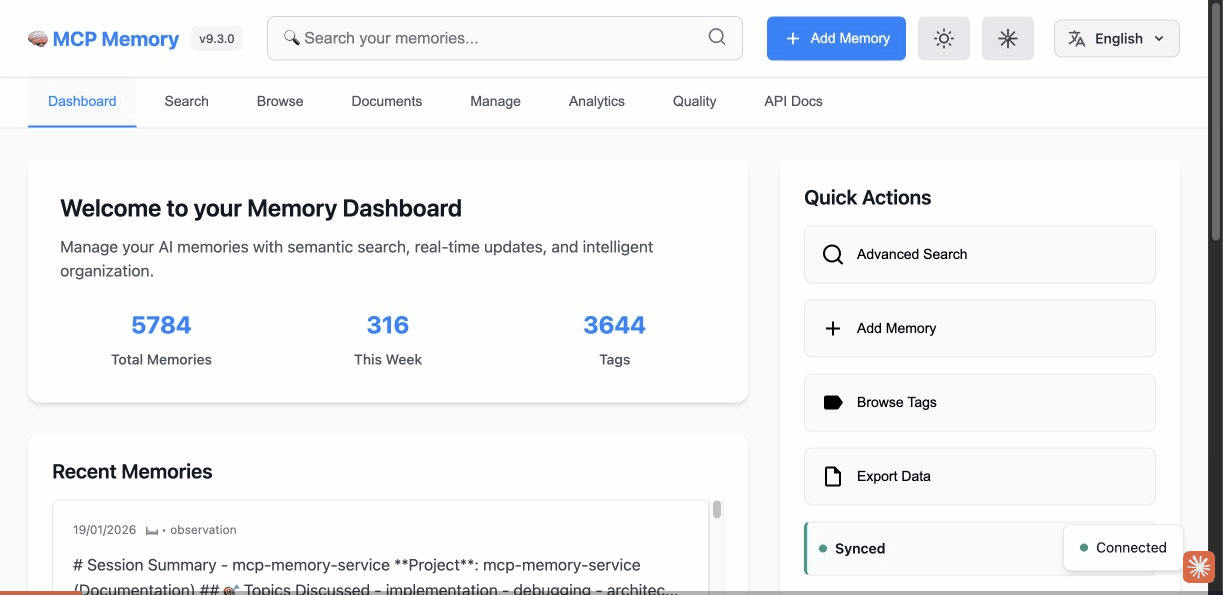The height and width of the screenshot is (595, 1223).
Task: Click the plus icon on Add Memory action
Action: coord(832,328)
